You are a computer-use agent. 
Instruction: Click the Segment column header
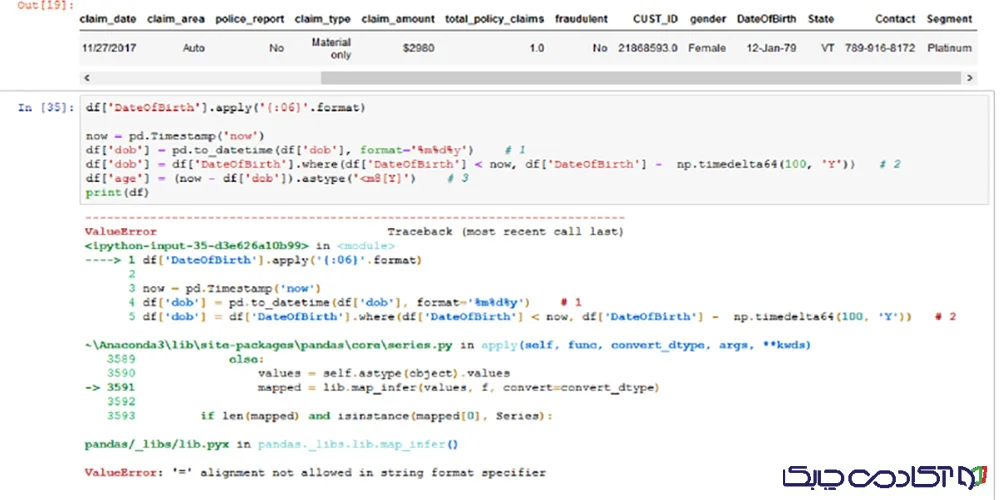point(948,19)
